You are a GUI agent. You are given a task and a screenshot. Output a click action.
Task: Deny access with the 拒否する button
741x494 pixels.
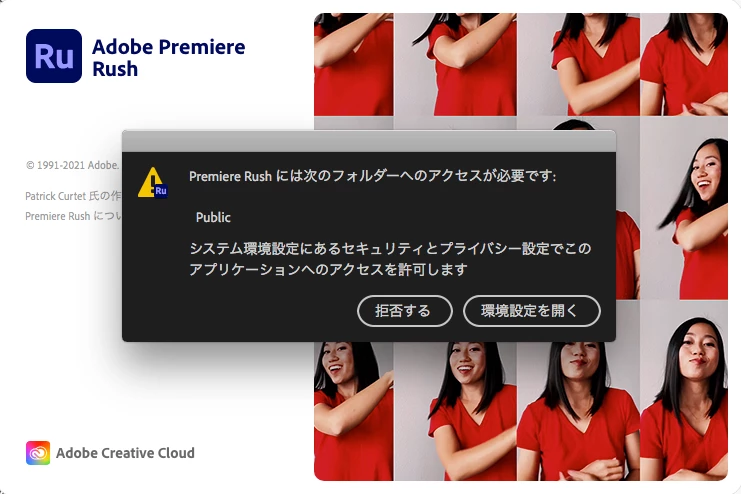tap(405, 311)
